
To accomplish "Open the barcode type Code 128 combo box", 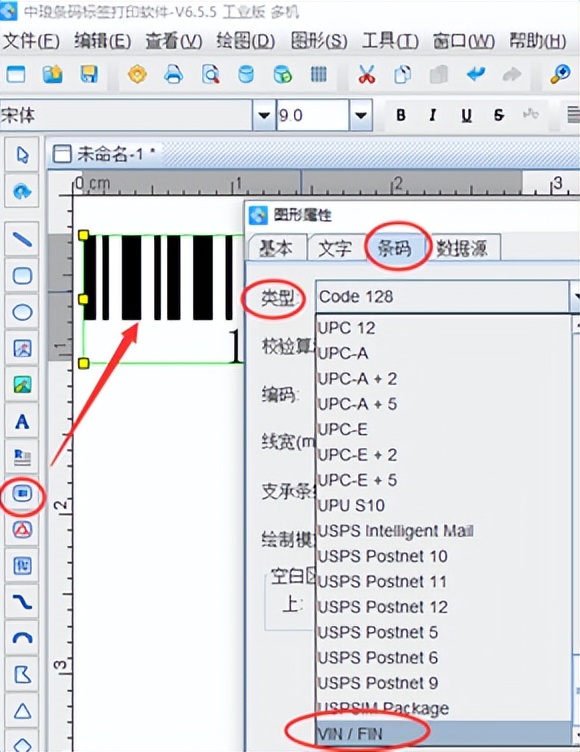I will (x=447, y=297).
